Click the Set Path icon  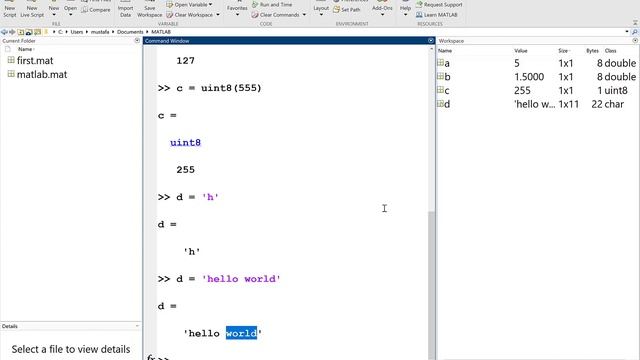click(336, 9)
